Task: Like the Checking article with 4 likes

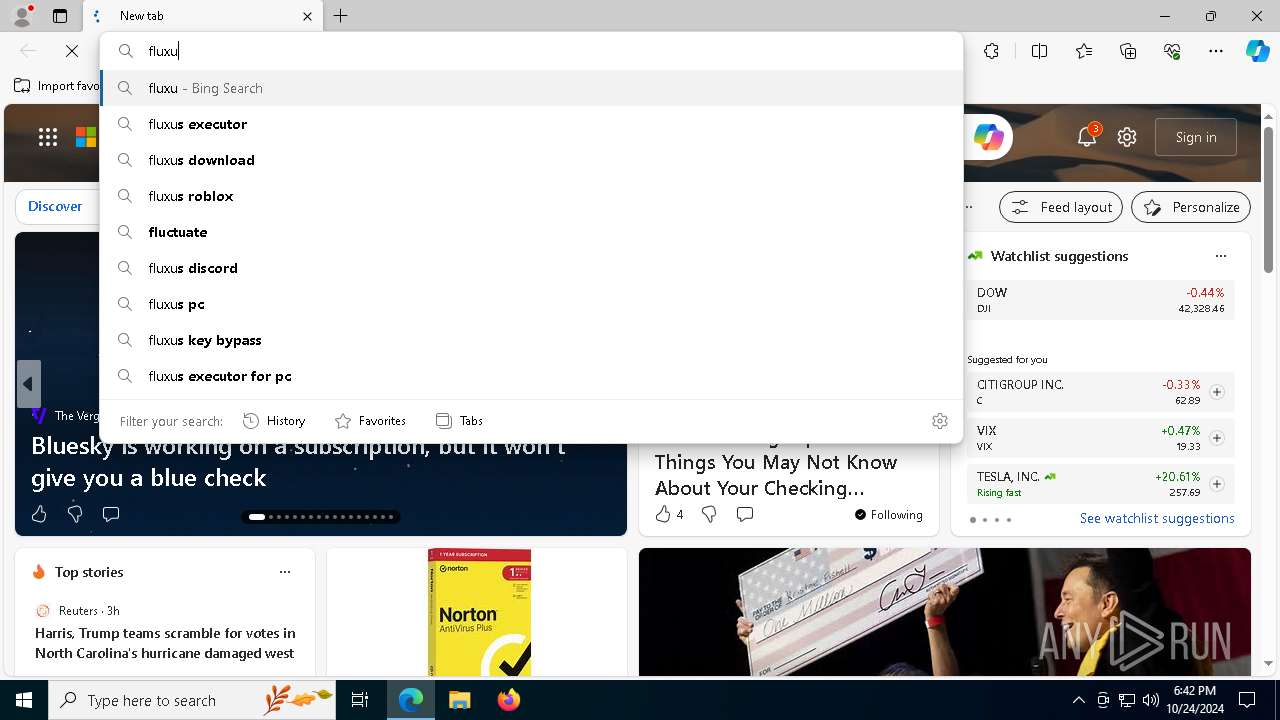Action: tap(669, 514)
